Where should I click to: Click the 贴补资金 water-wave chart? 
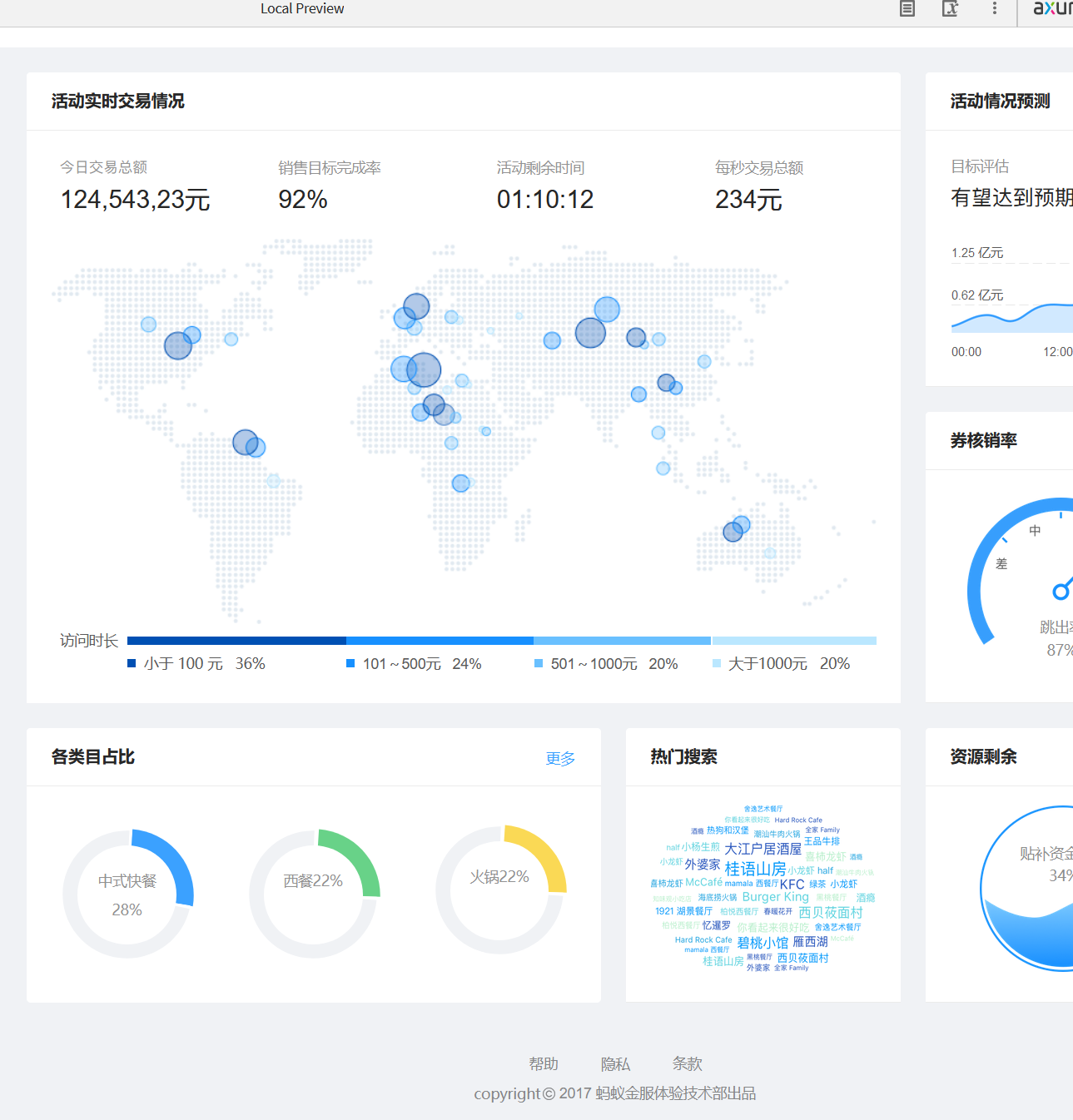(1028, 888)
